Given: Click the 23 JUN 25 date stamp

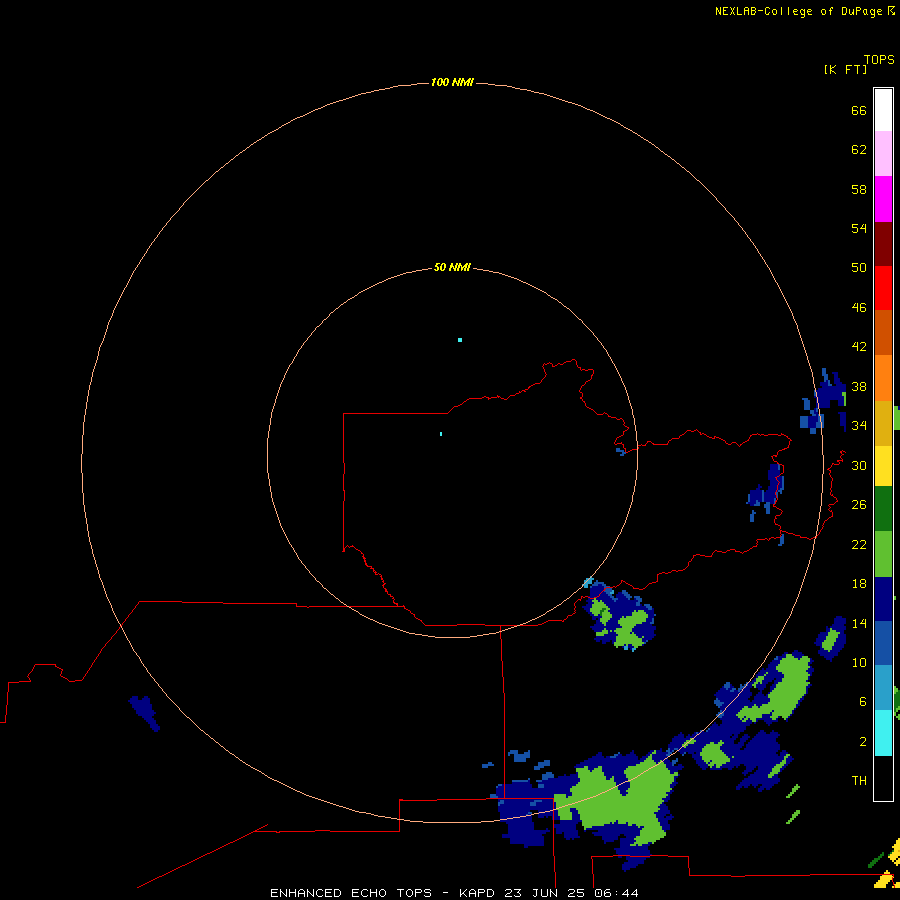Looking at the screenshot, I should coord(544,893).
